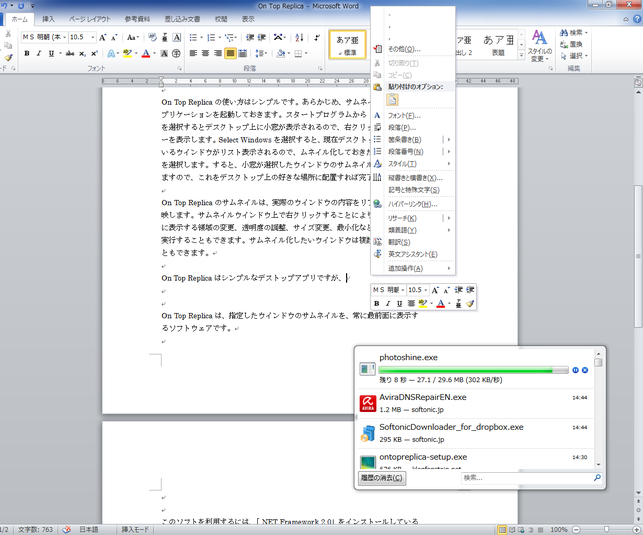This screenshot has height=535, width=643.
Task: Open the change case Aa dropdown
Action: [x=133, y=37]
